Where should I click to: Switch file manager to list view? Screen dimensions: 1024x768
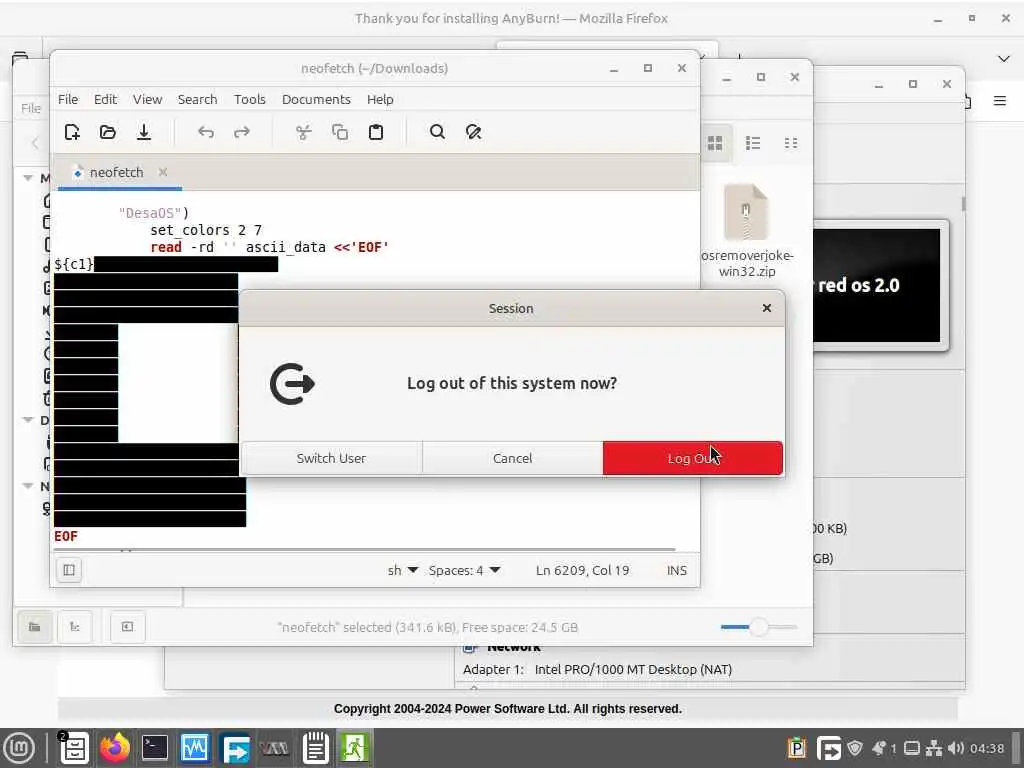(x=753, y=143)
